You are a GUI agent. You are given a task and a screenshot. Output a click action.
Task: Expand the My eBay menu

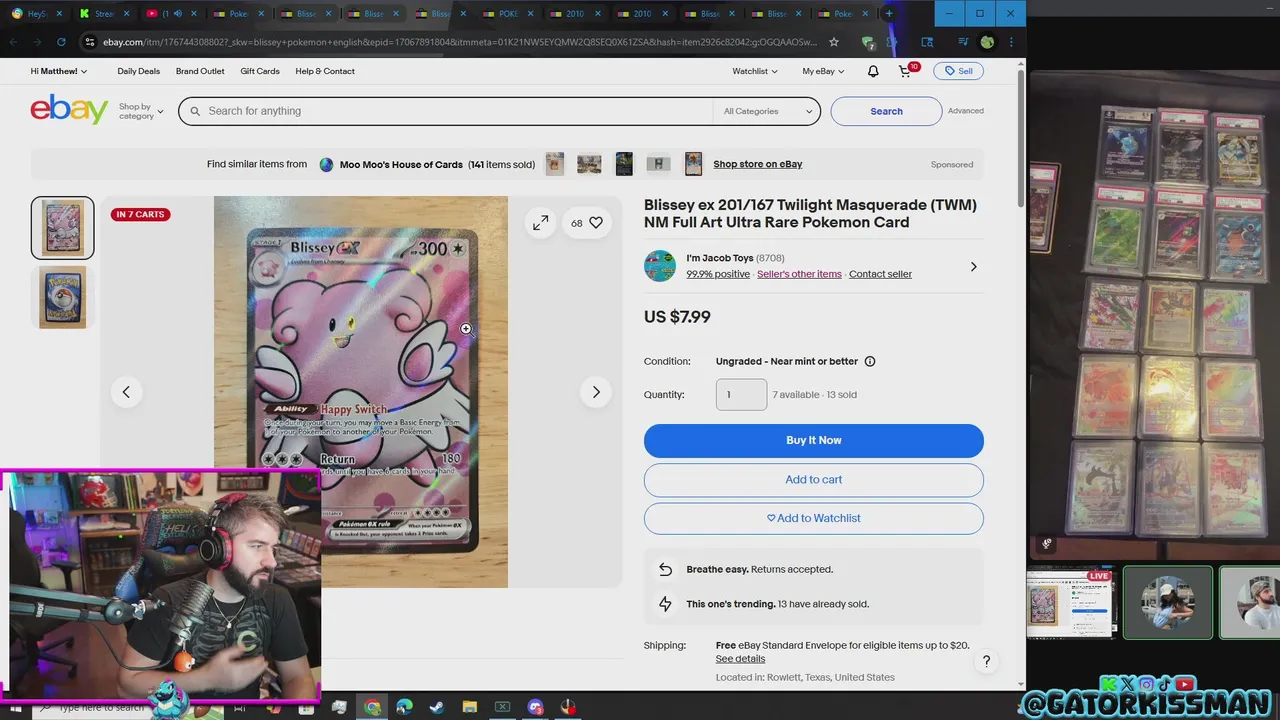pyautogui.click(x=823, y=71)
